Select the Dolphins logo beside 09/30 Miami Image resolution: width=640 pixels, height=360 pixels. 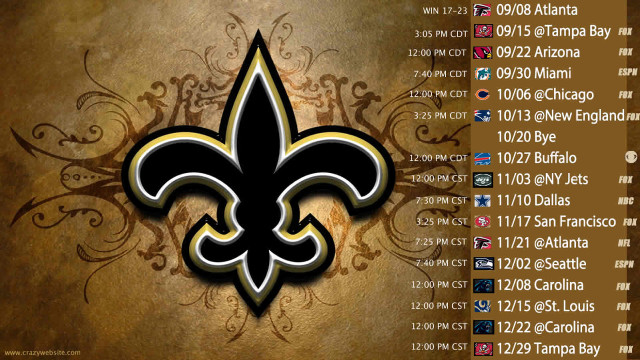(482, 73)
